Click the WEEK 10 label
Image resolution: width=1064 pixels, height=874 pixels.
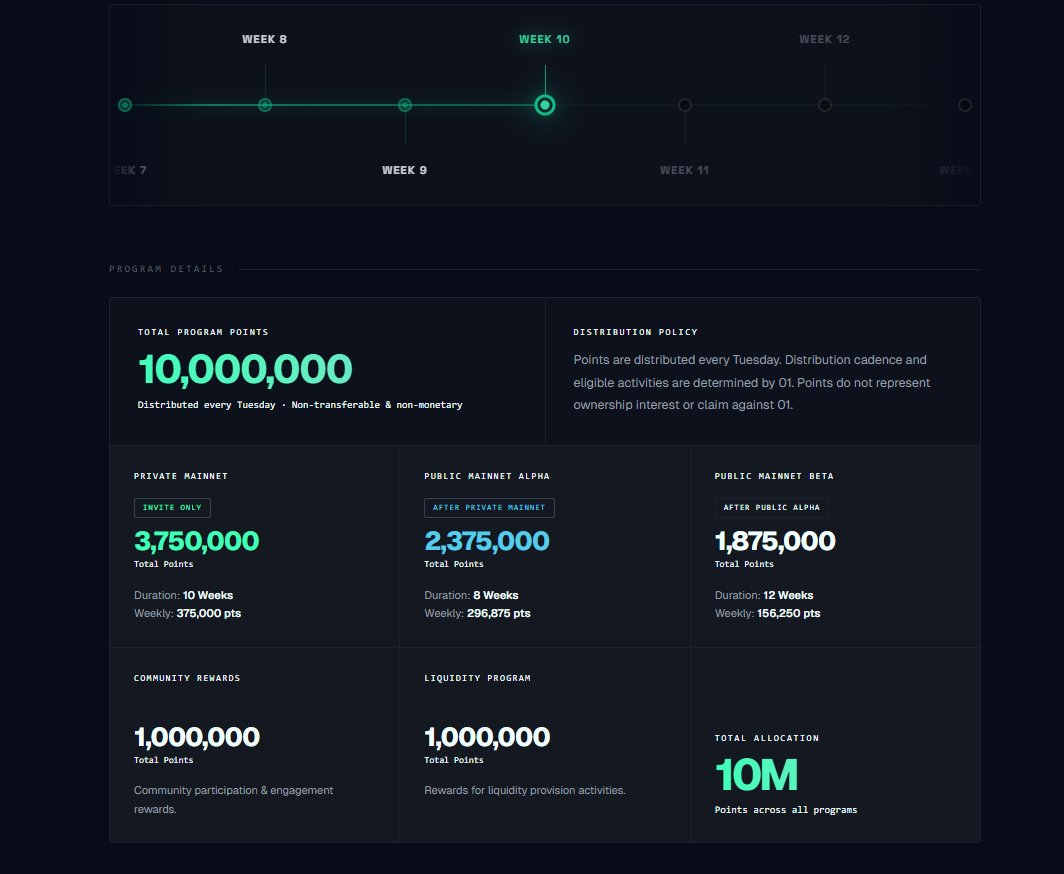(544, 39)
